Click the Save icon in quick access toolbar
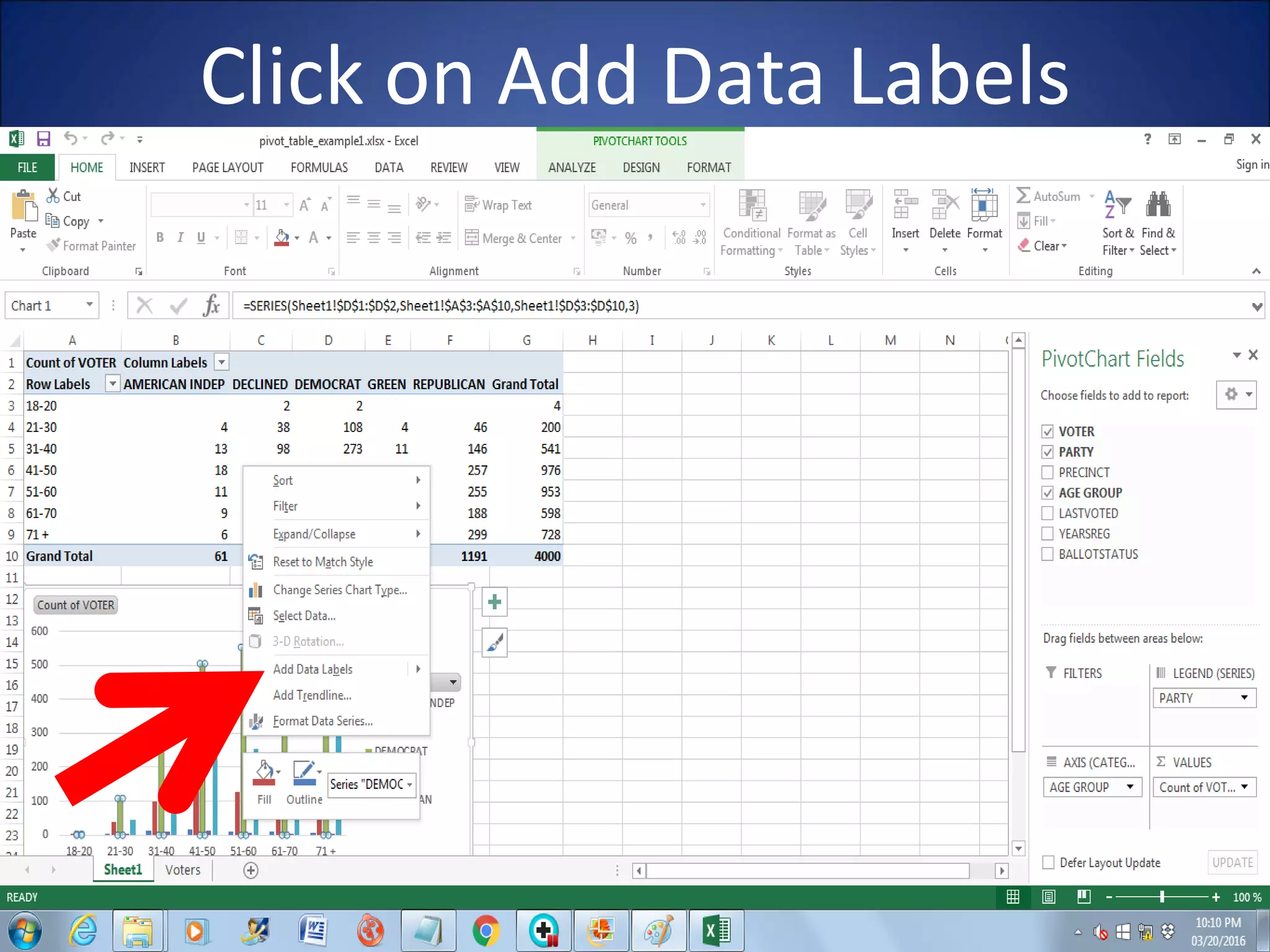 (43, 139)
